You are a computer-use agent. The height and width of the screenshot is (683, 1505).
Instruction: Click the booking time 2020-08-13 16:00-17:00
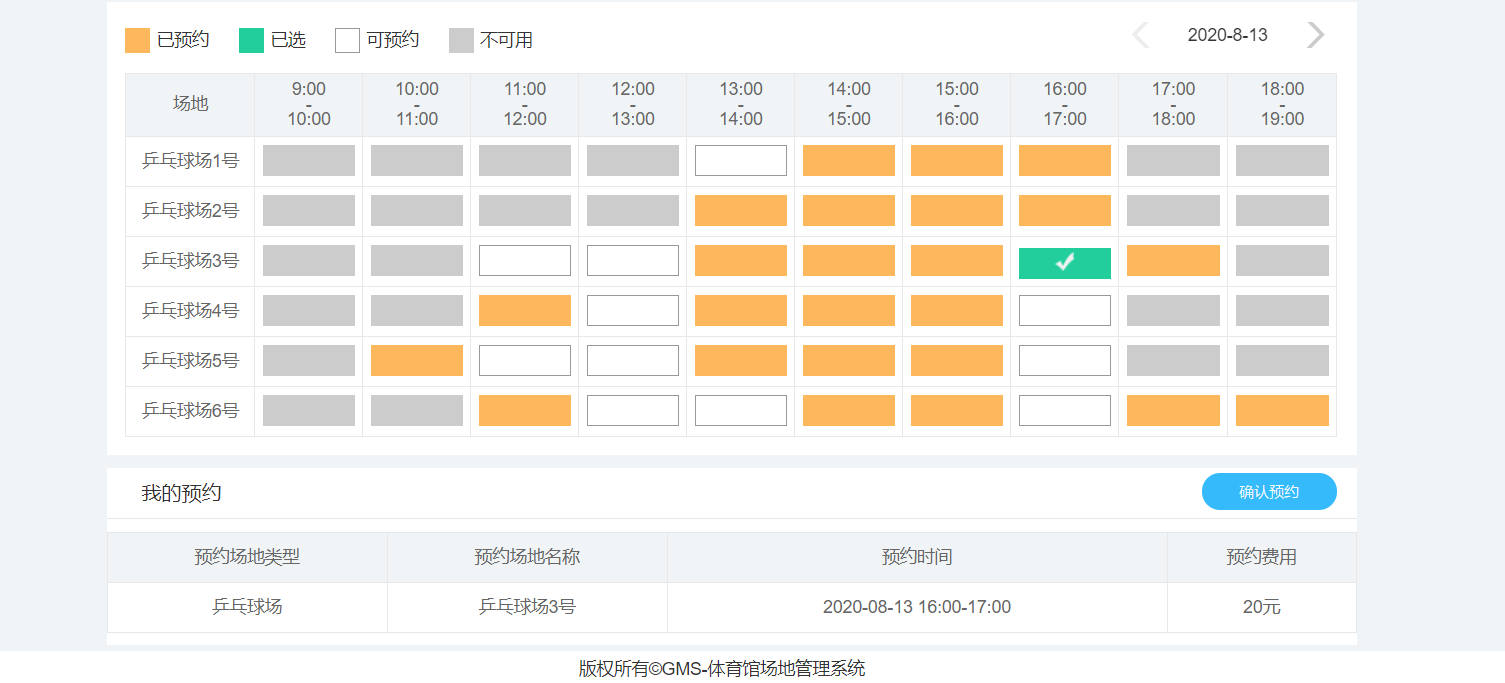point(917,607)
